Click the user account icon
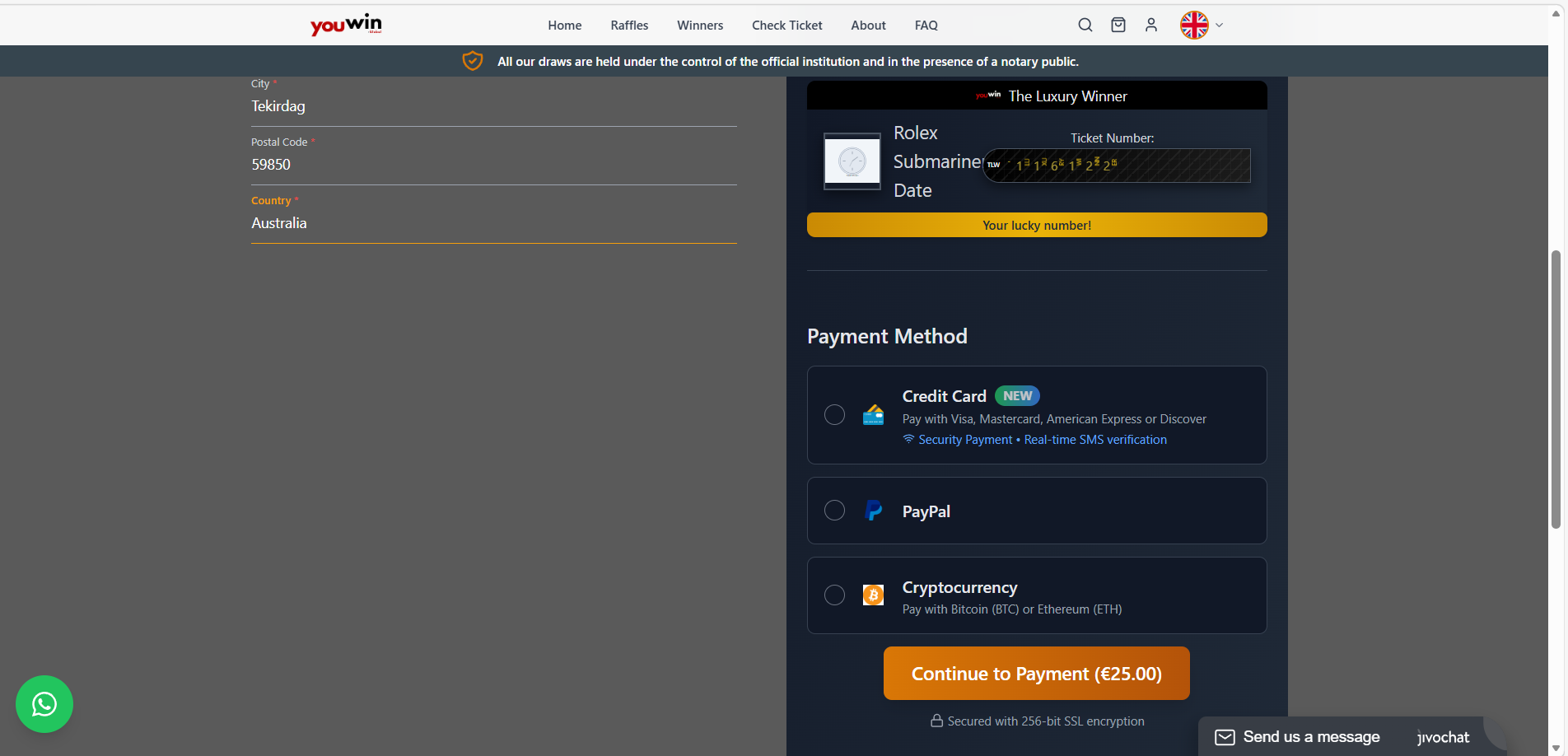The width and height of the screenshot is (1568, 756). pos(1150,25)
